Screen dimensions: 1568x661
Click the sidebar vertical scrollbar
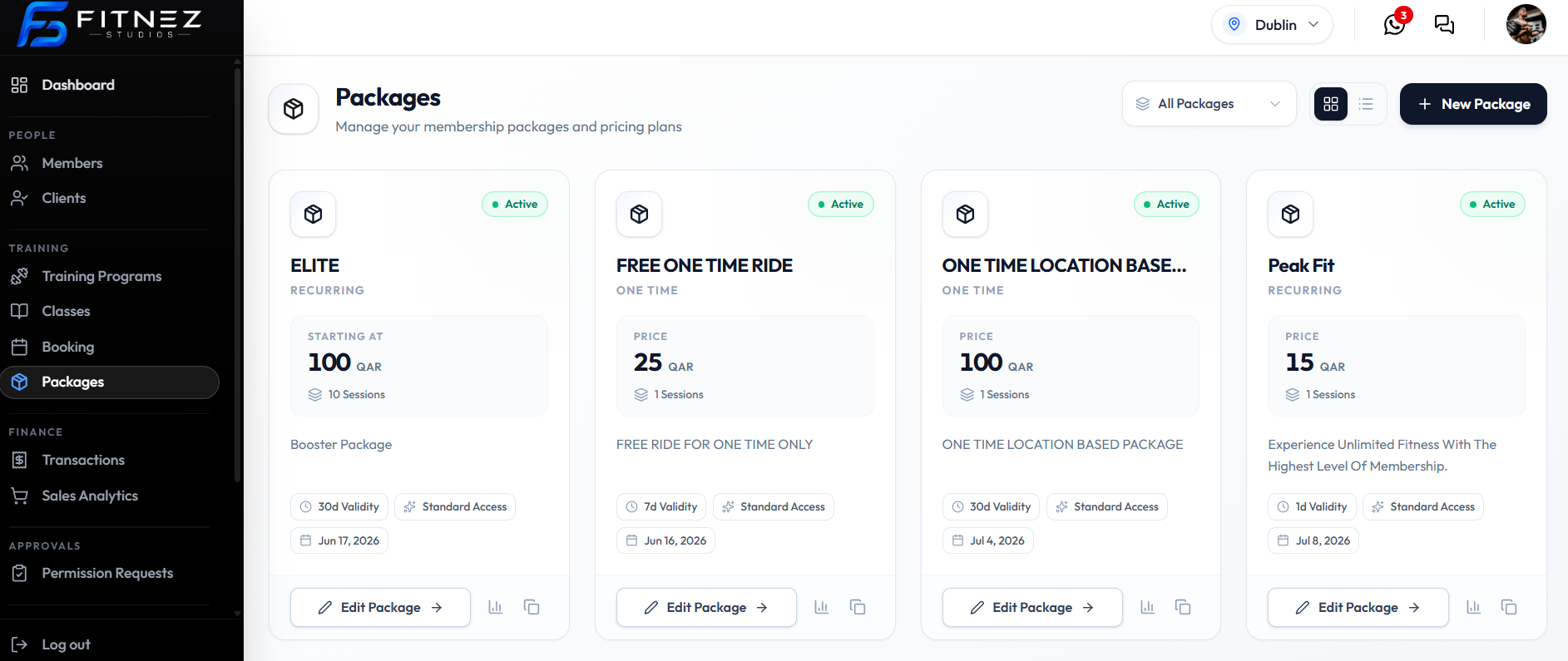tap(238, 274)
